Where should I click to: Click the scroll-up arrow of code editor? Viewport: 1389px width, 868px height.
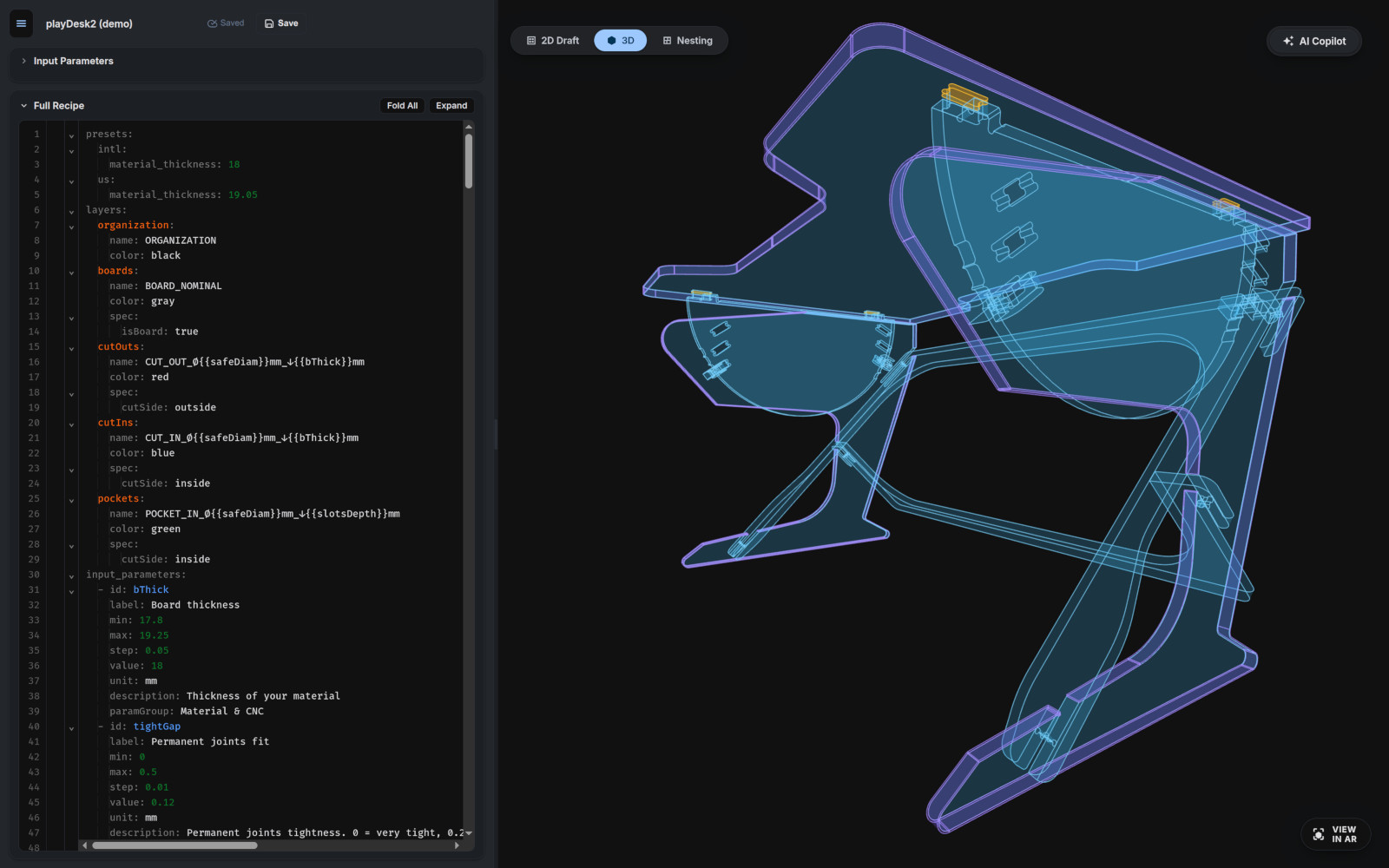coord(469,127)
